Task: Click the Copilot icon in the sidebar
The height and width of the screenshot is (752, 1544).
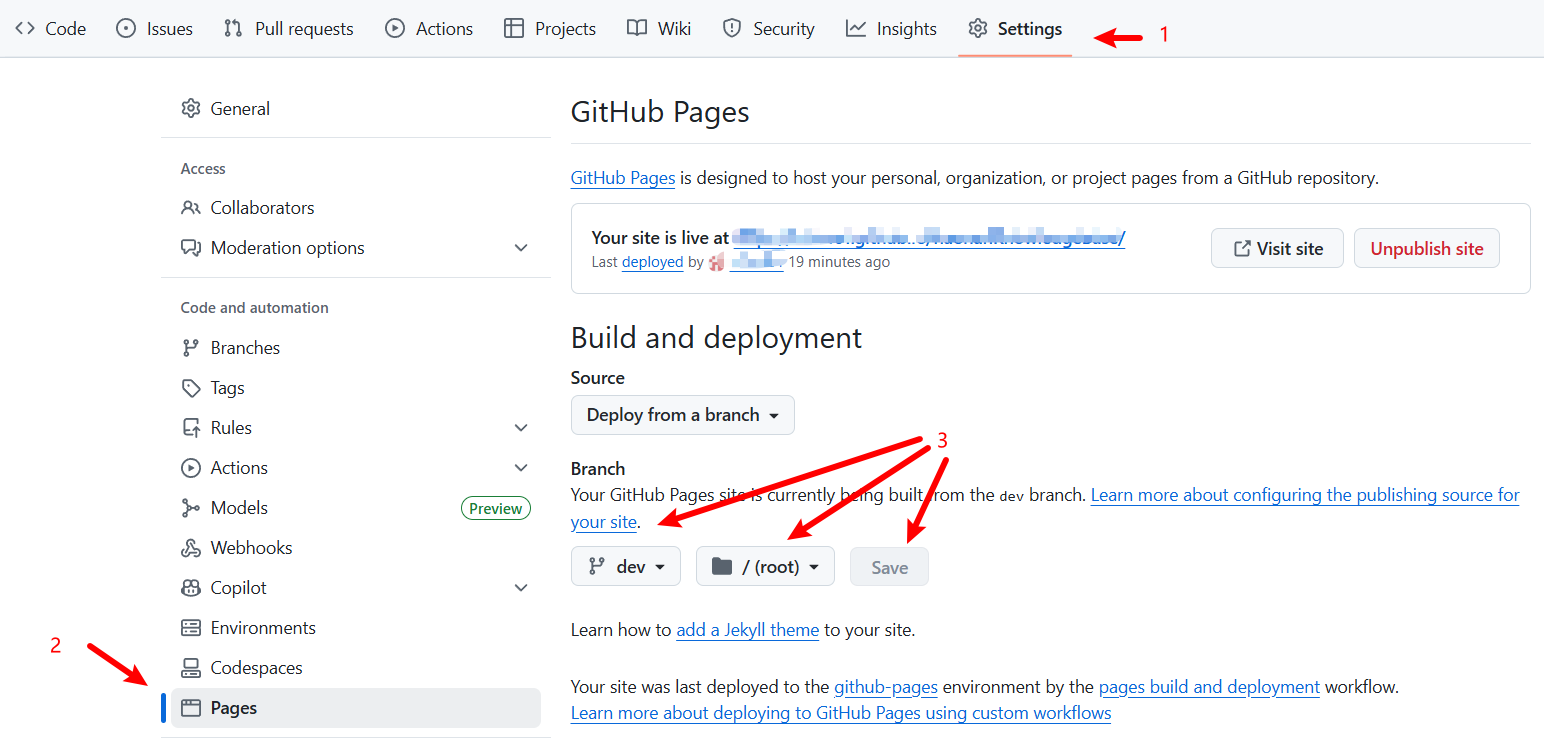Action: coord(191,587)
